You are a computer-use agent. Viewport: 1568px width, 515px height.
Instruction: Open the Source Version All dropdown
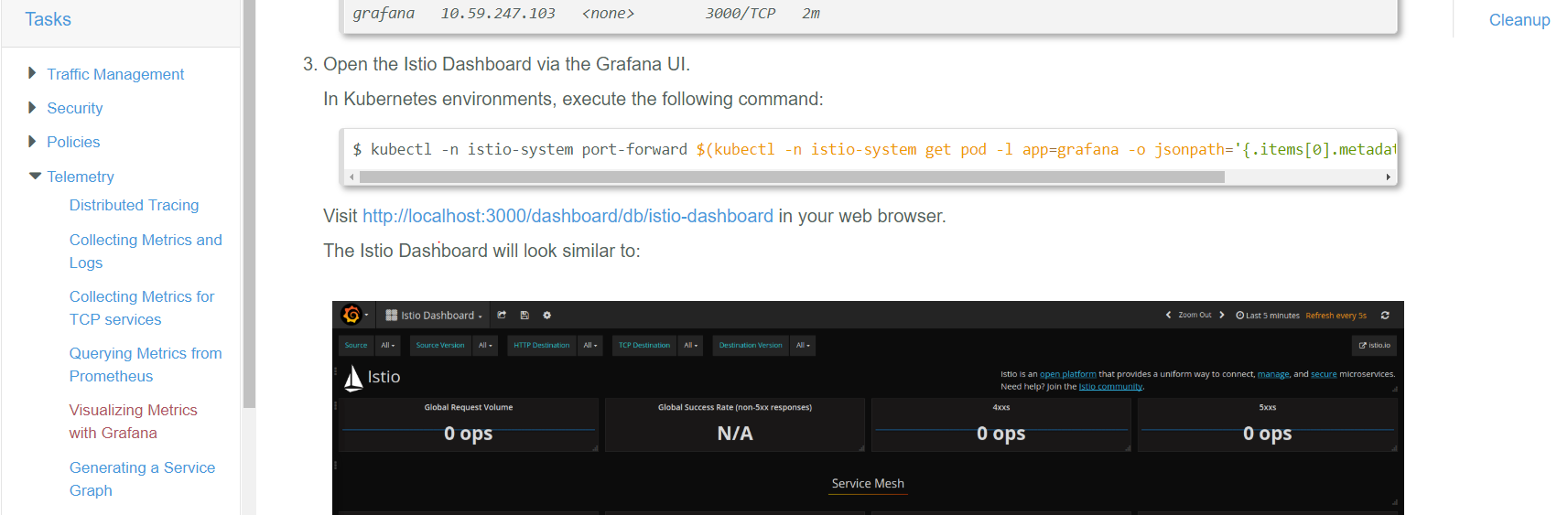click(x=485, y=345)
